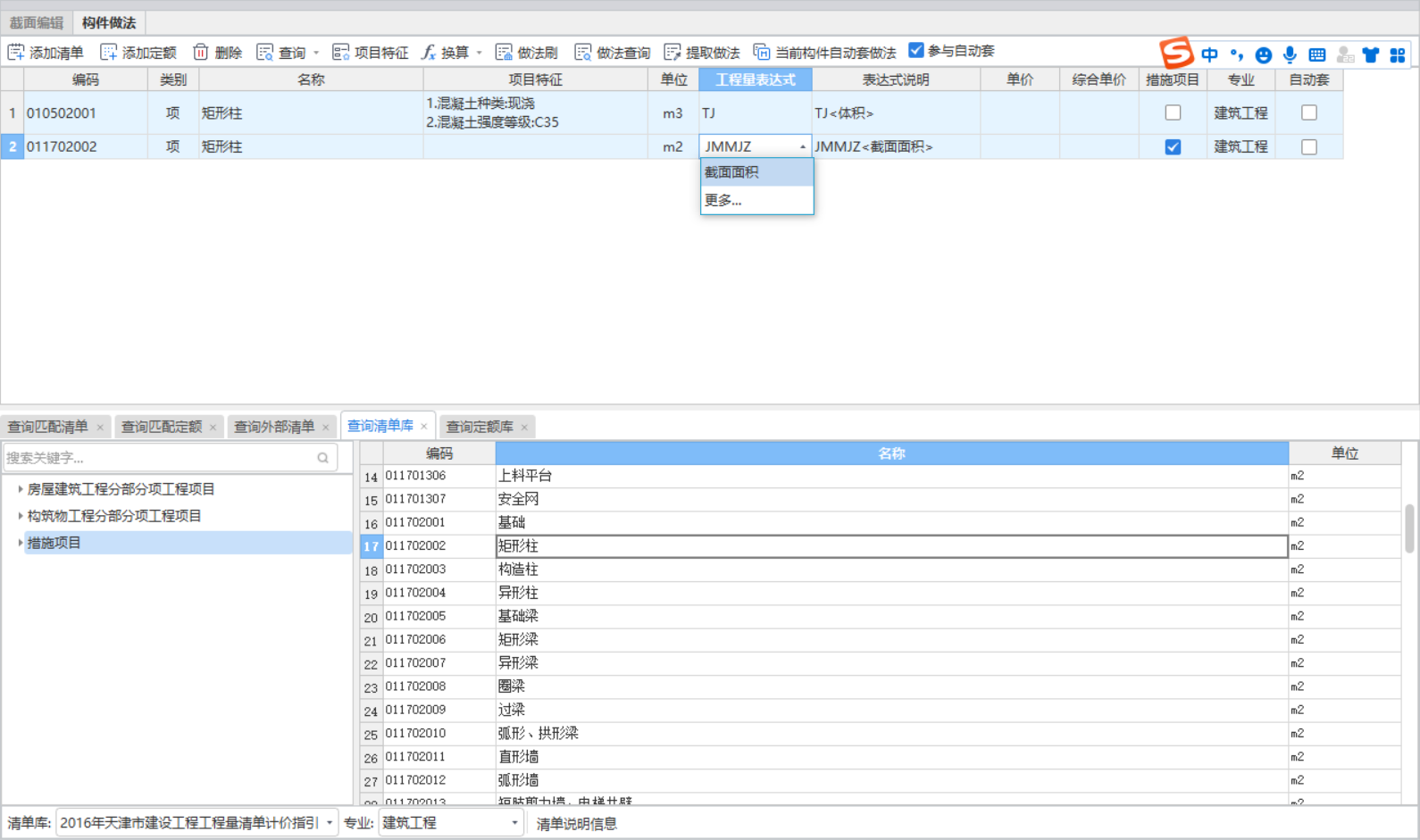Screen dimensions: 1420x840
Task: Click Sogou voice input microphone
Action: 1290,55
